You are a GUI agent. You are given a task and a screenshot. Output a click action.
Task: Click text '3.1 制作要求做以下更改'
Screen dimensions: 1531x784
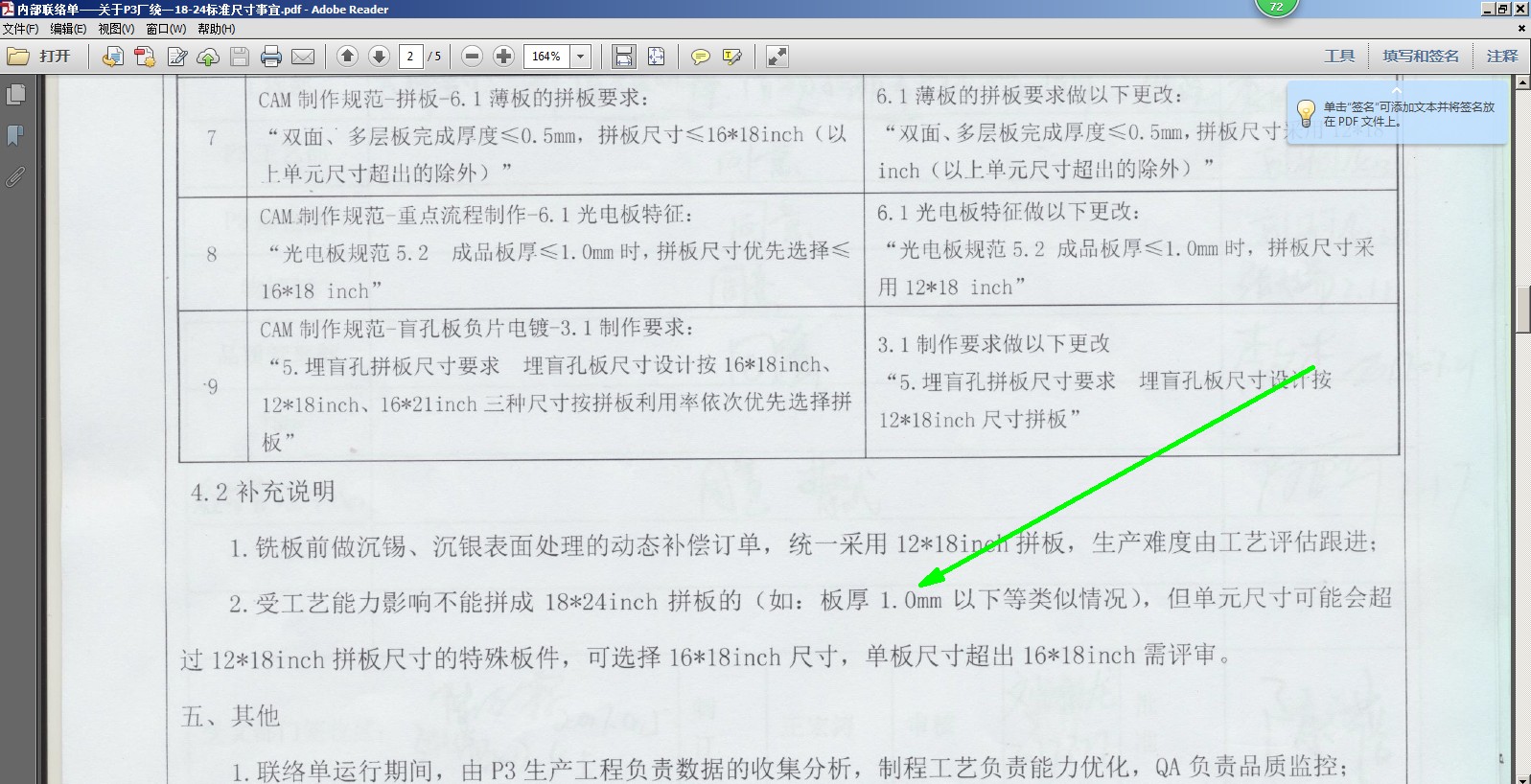[993, 344]
